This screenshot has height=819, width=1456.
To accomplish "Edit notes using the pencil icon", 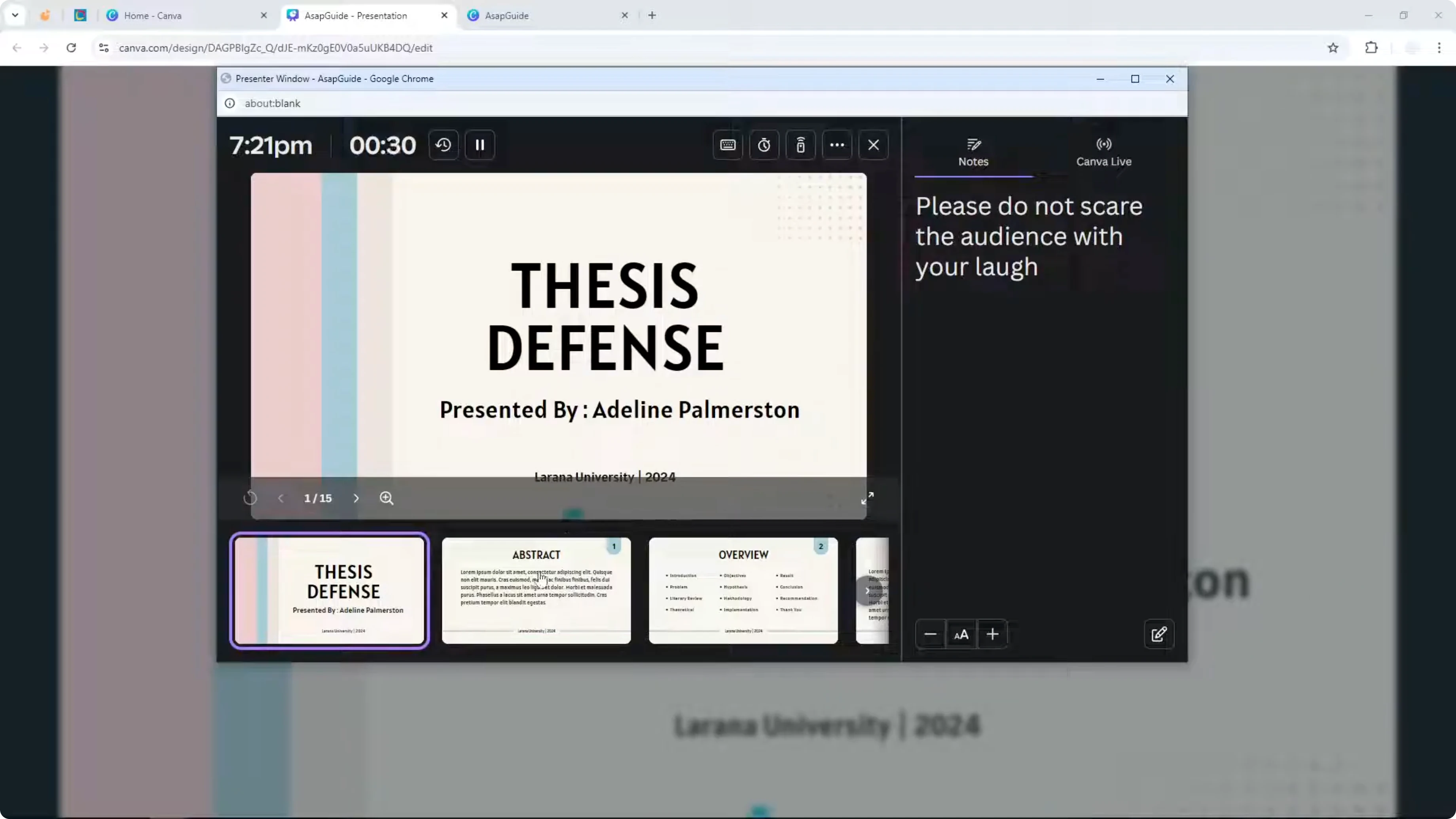I will coord(1159,634).
